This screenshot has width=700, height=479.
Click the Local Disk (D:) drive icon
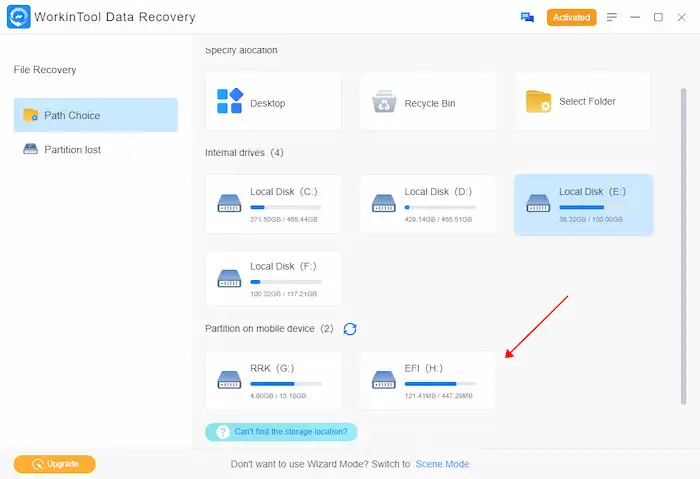(384, 203)
